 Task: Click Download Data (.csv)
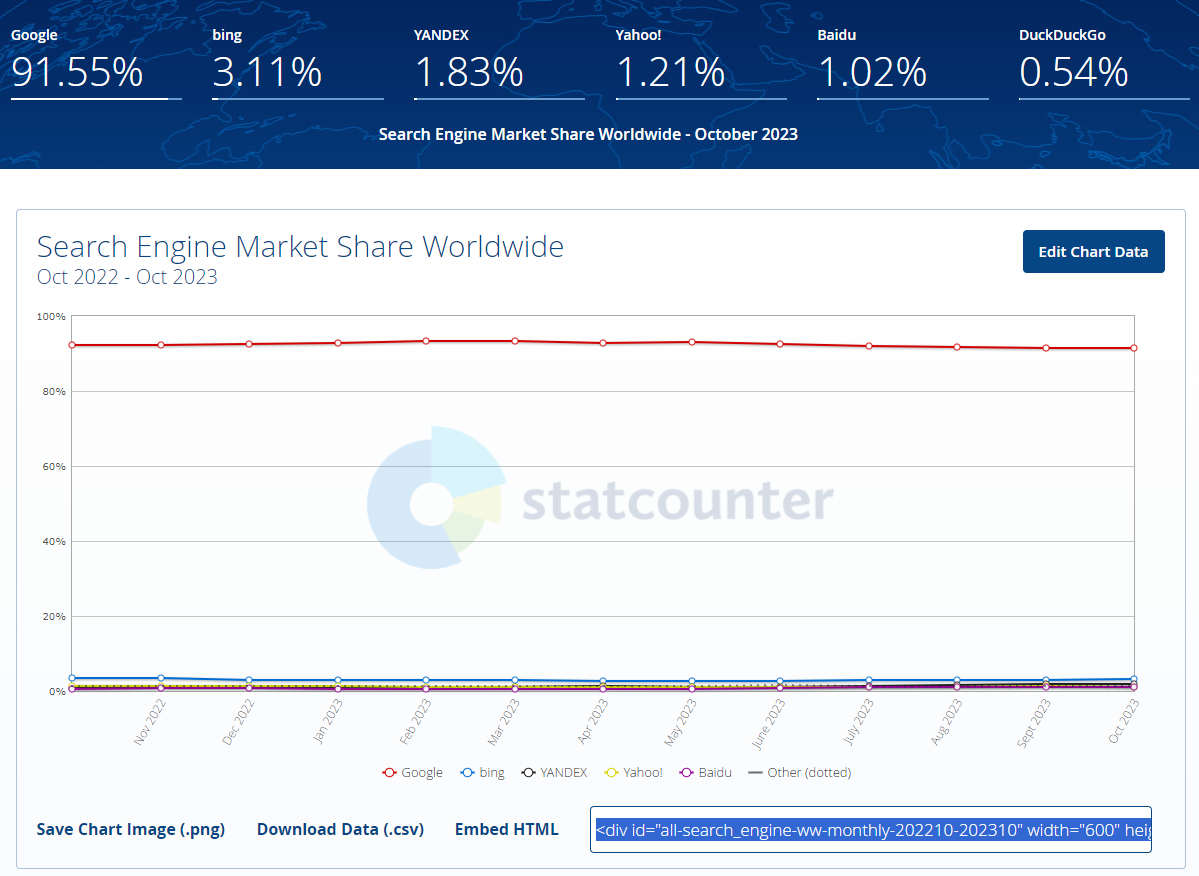coord(340,829)
